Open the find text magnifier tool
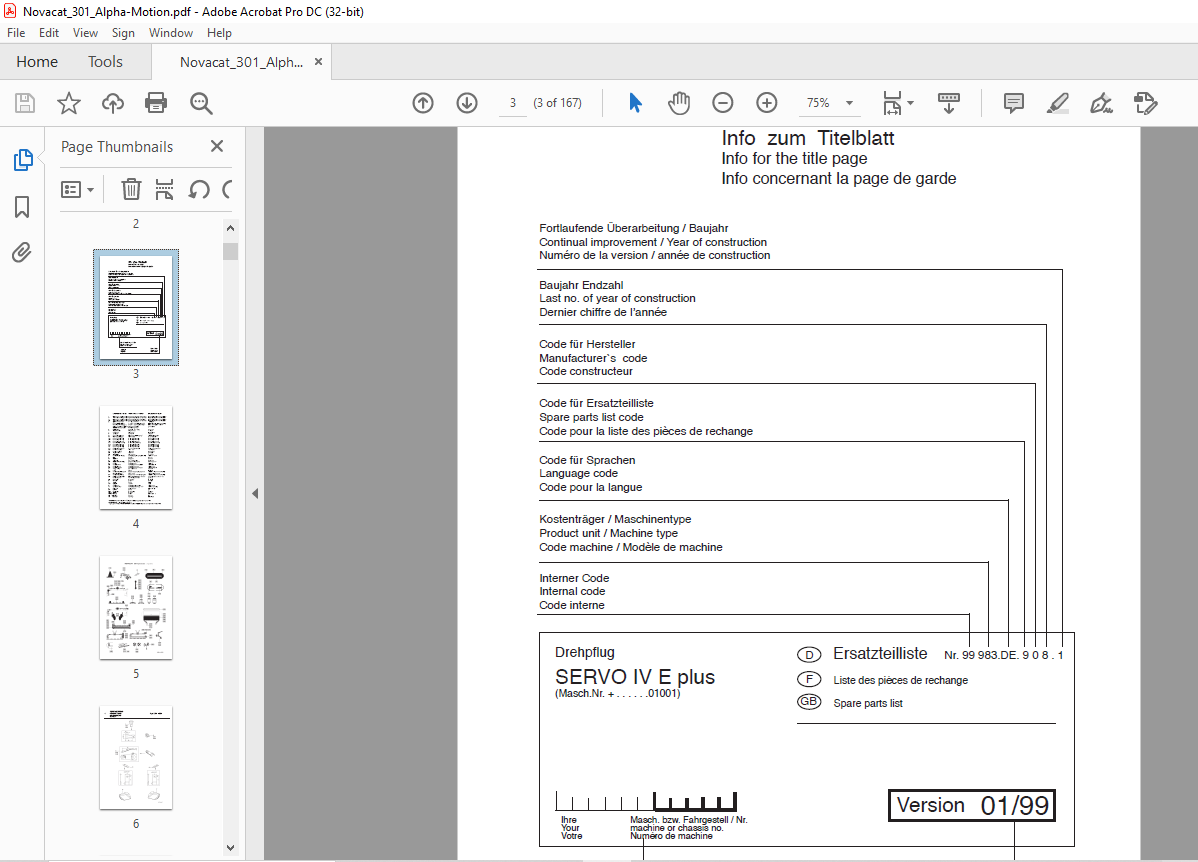 click(201, 103)
